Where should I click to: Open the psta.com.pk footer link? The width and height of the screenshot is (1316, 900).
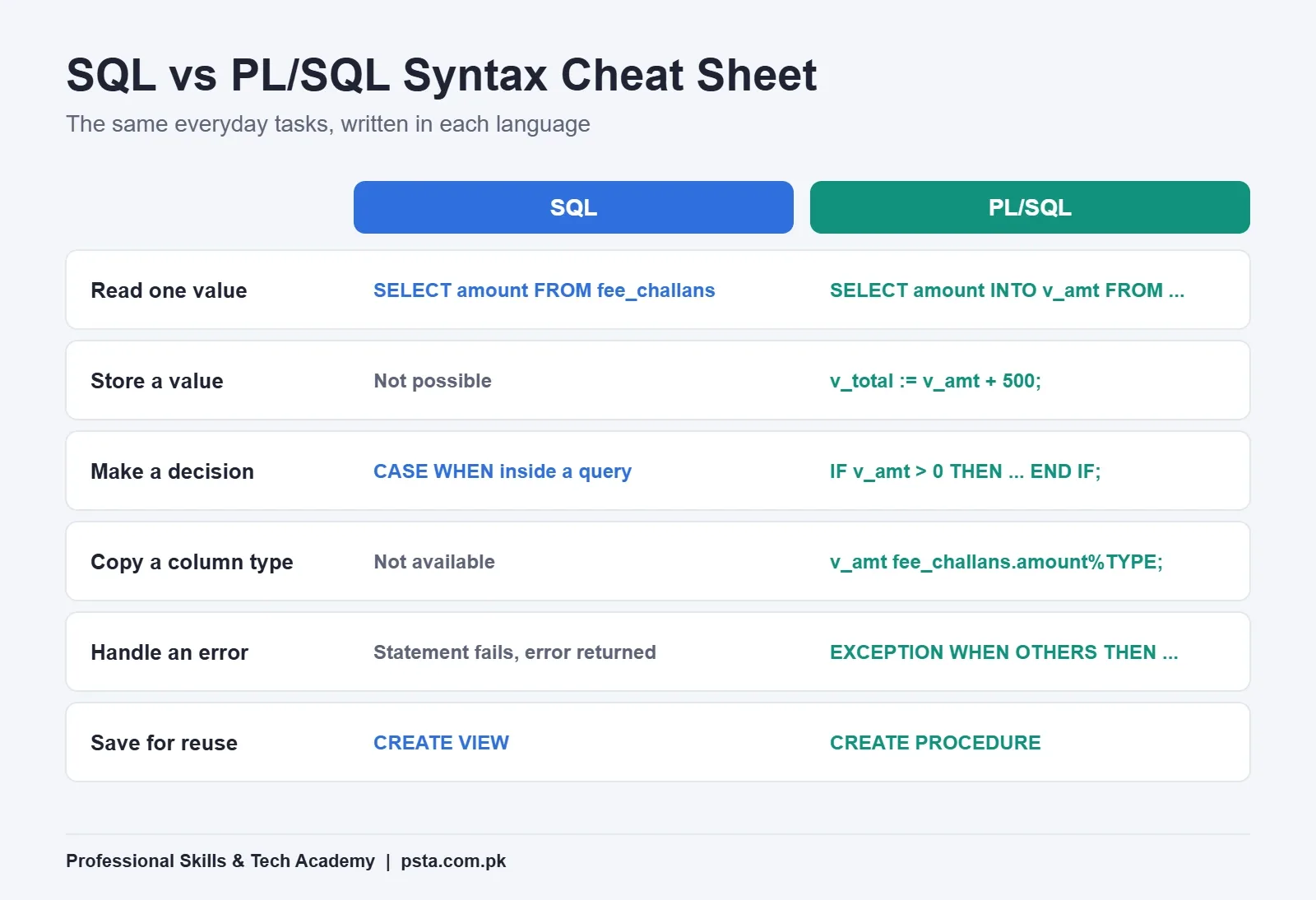(x=453, y=861)
